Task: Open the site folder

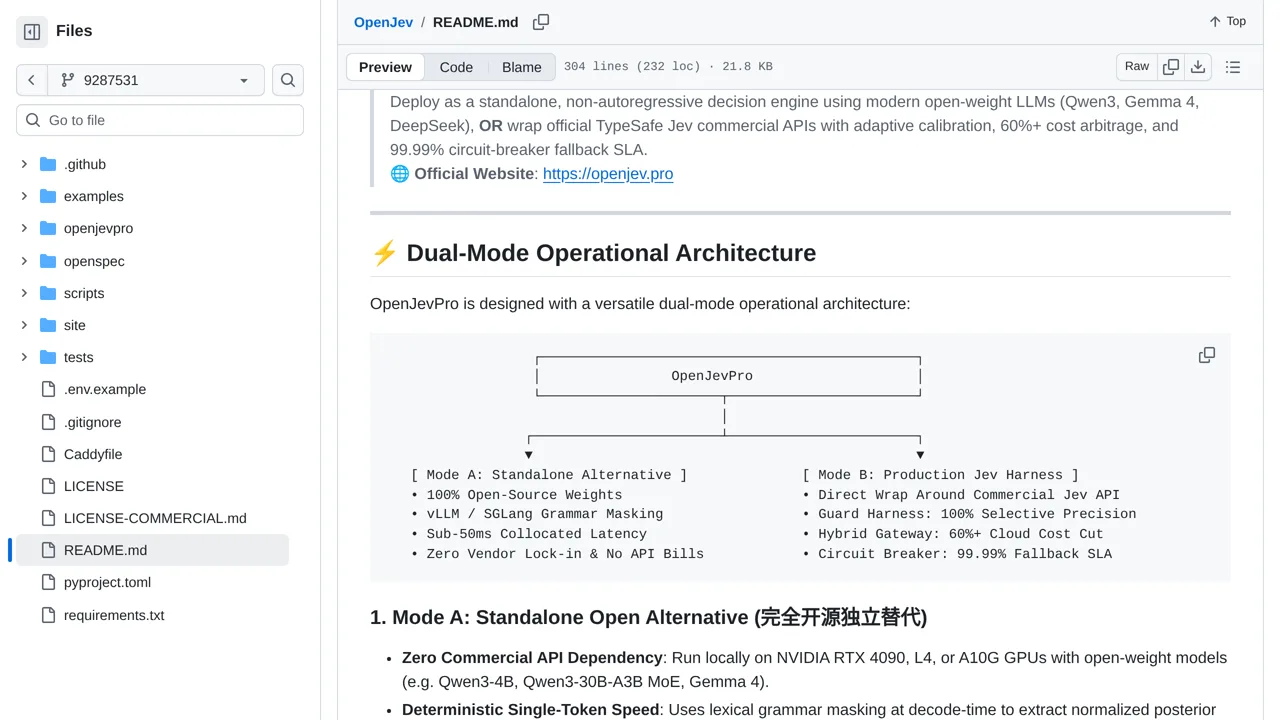Action: 75,325
